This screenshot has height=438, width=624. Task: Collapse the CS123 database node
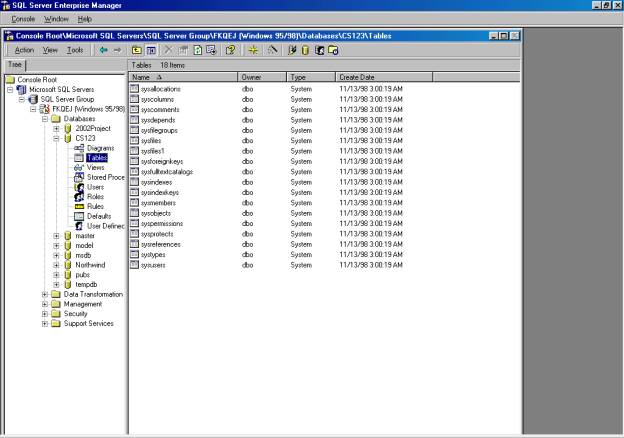click(x=57, y=139)
